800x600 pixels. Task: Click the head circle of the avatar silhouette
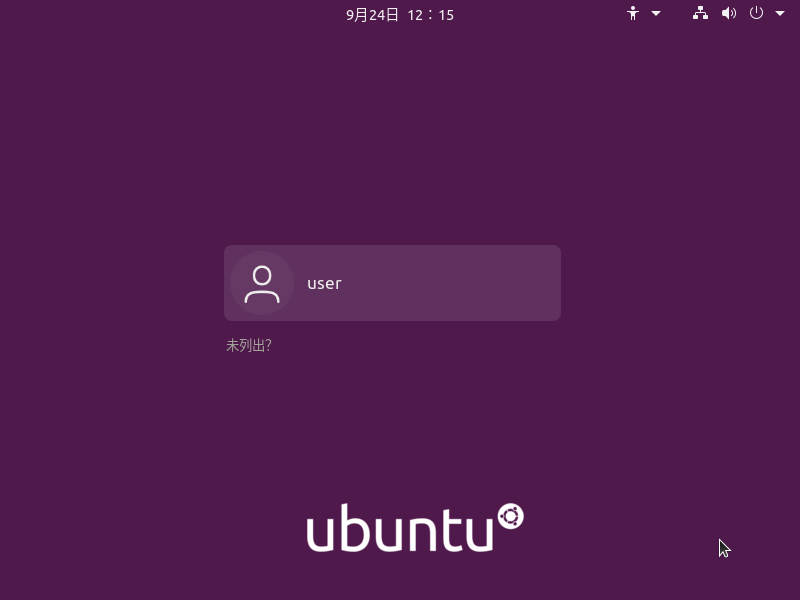pos(262,276)
